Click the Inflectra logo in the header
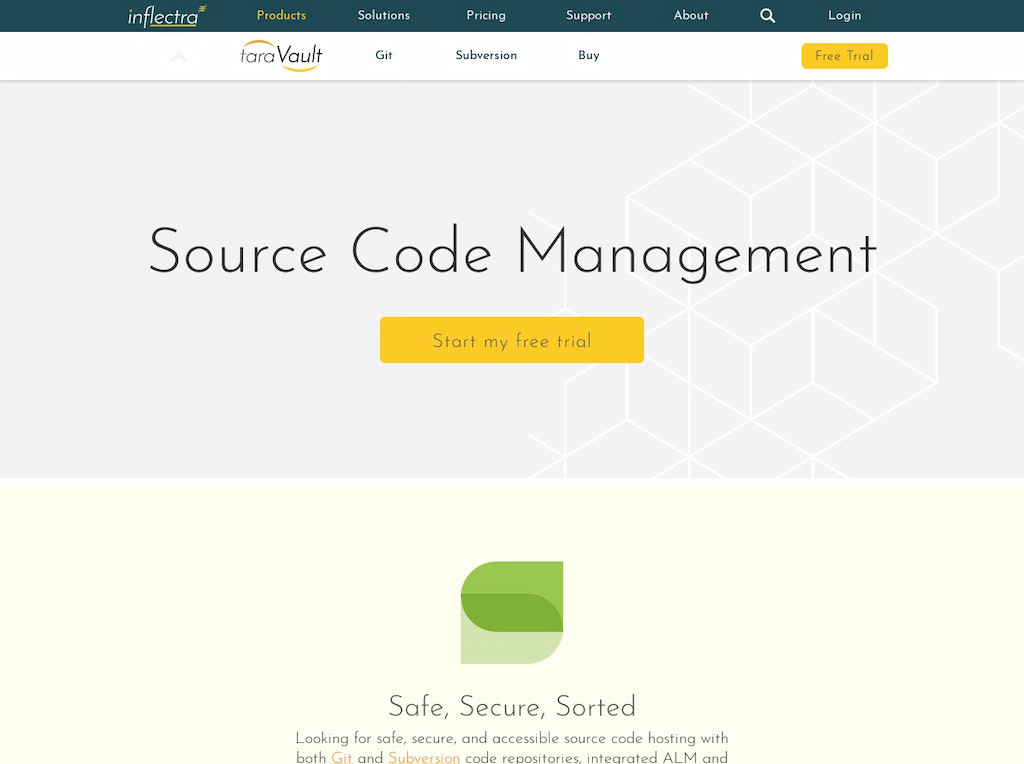 tap(166, 16)
